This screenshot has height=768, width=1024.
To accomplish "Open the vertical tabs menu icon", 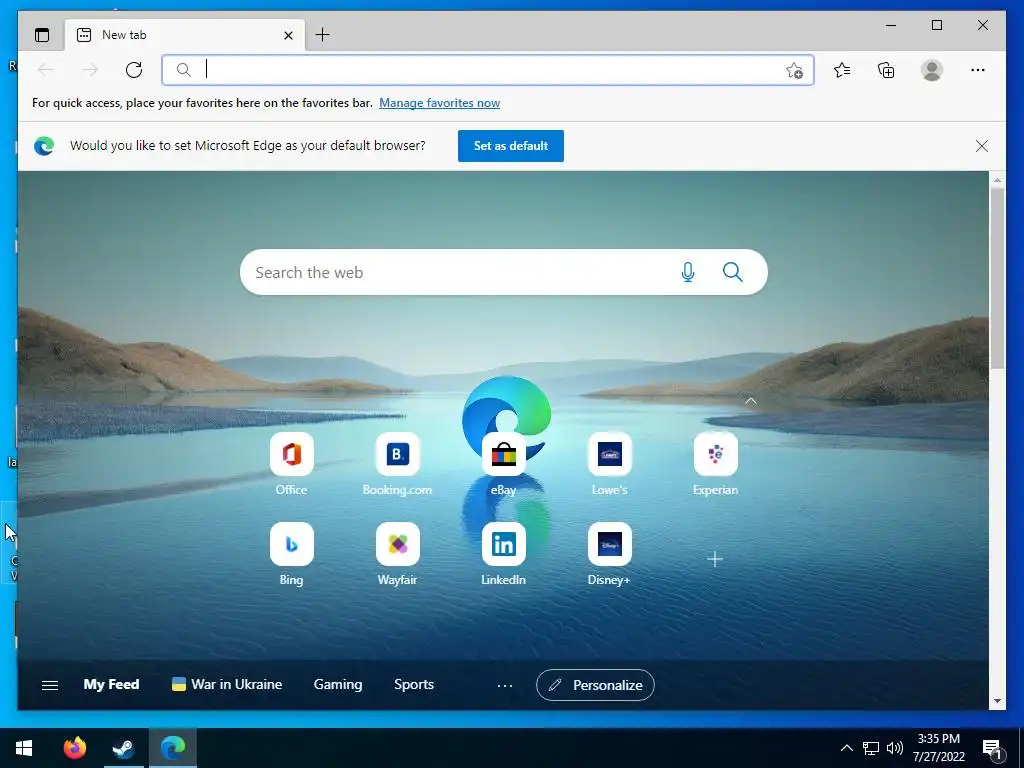I will click(x=42, y=35).
